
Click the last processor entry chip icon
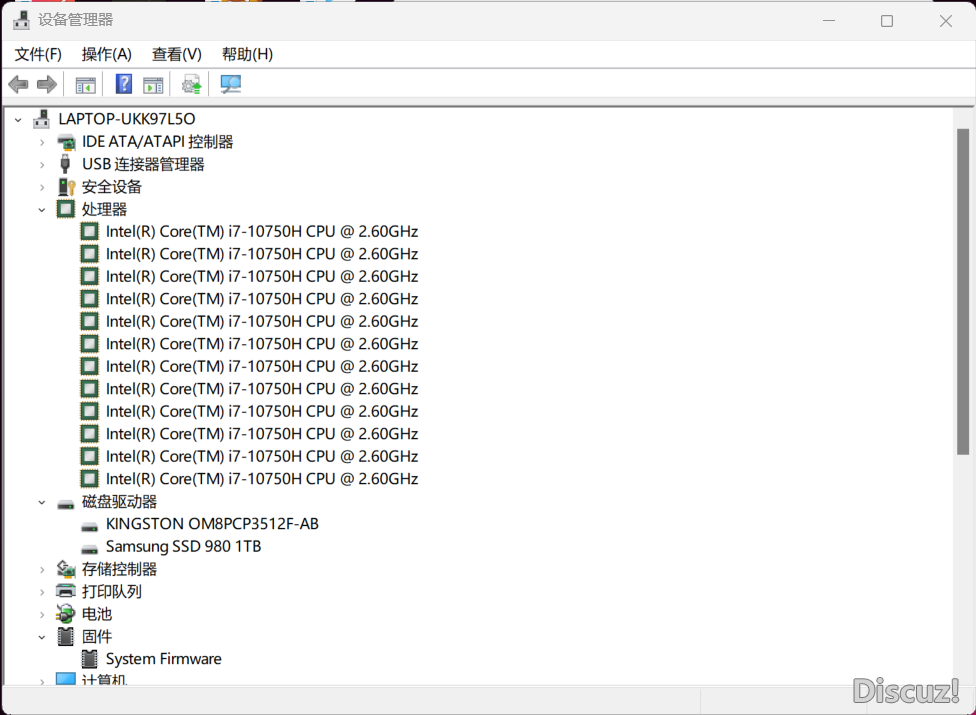pos(90,479)
